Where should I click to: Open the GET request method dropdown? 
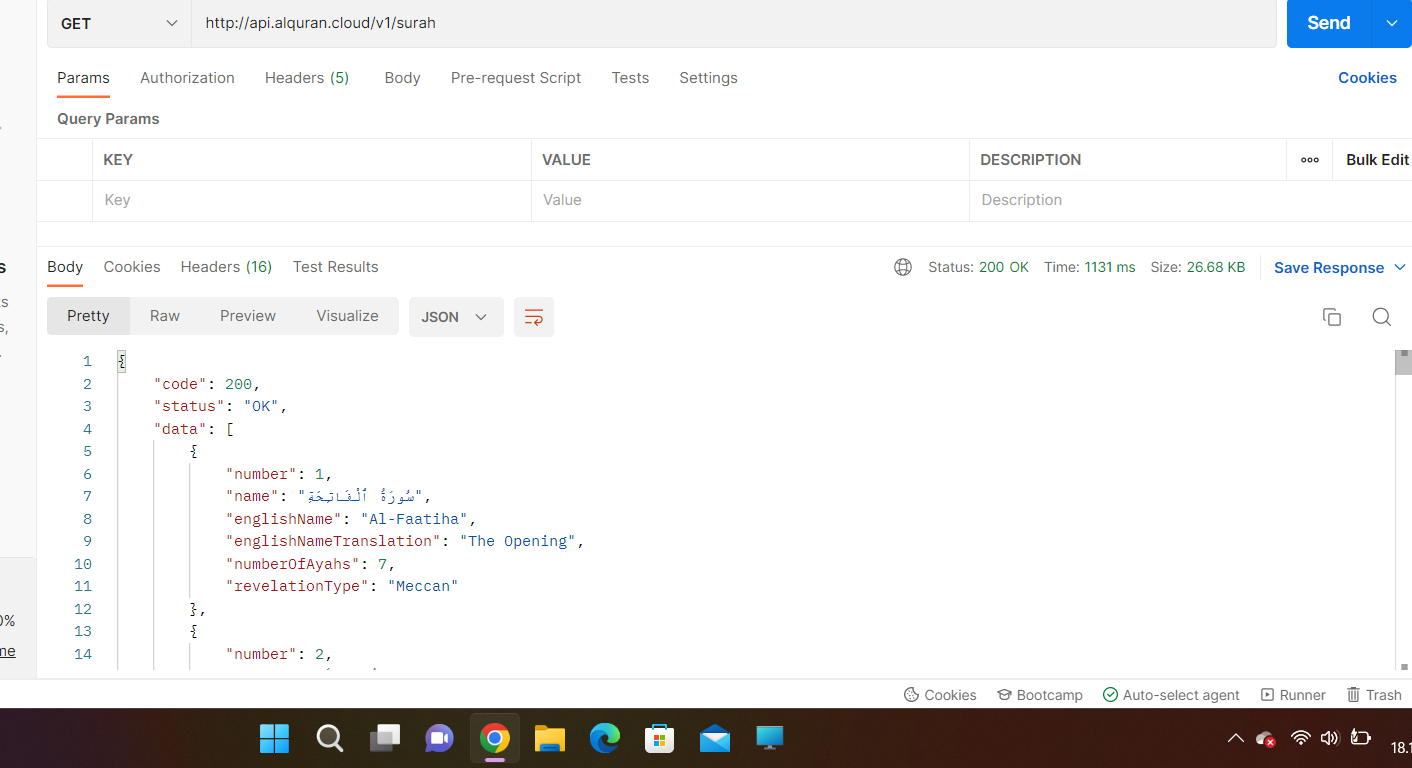(x=118, y=22)
